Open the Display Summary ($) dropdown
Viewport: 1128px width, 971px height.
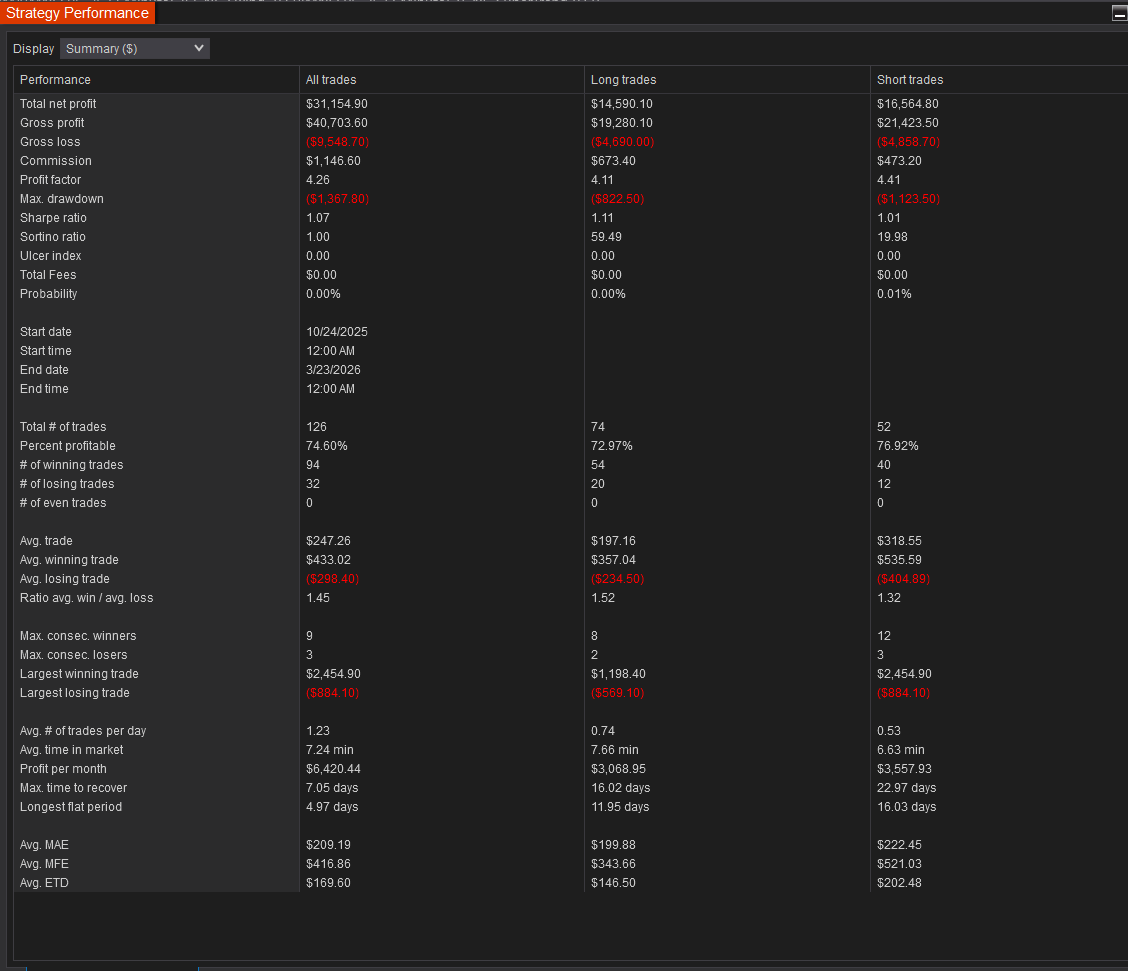[135, 49]
